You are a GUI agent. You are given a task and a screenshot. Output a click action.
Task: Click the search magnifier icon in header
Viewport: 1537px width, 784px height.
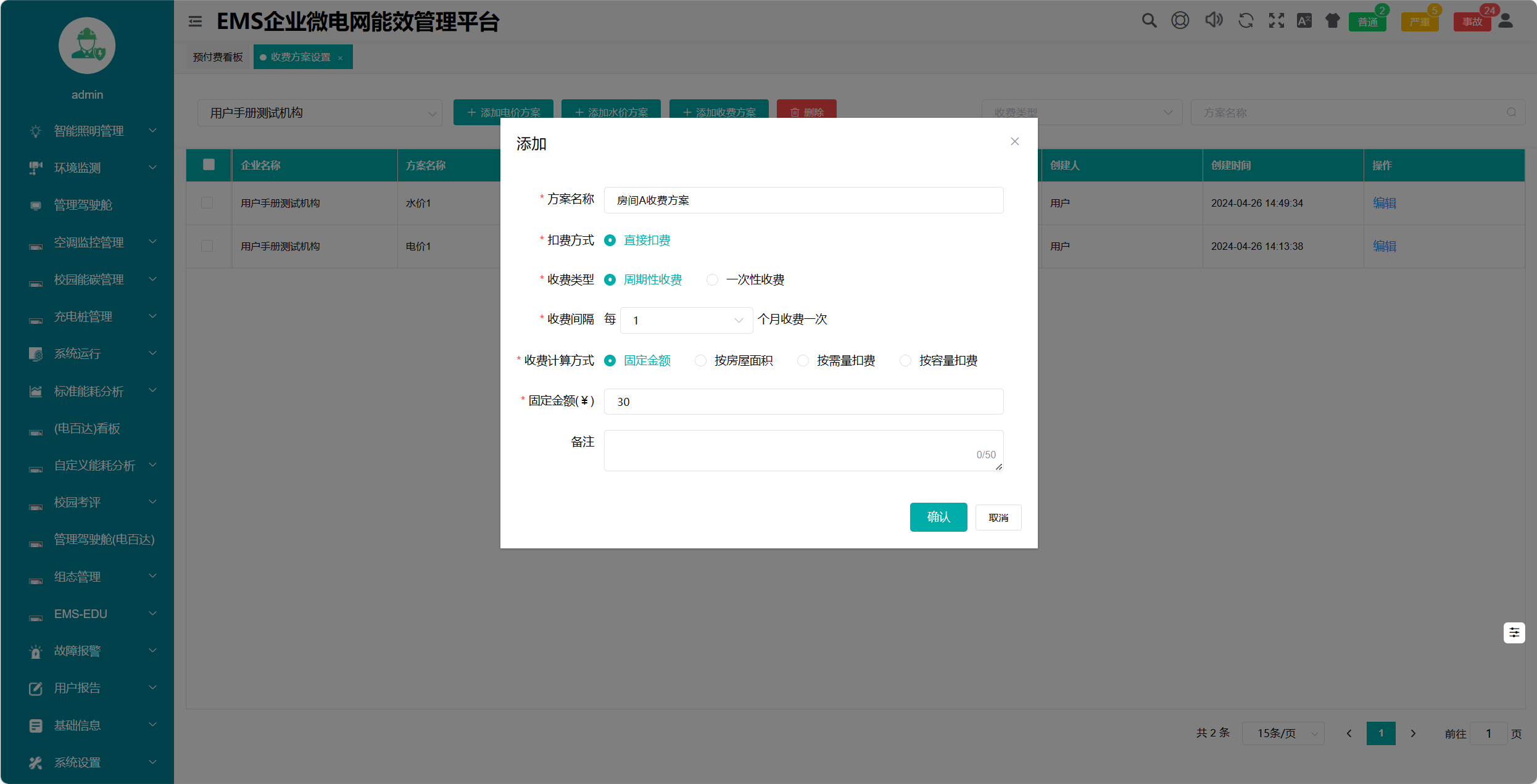pyautogui.click(x=1148, y=21)
